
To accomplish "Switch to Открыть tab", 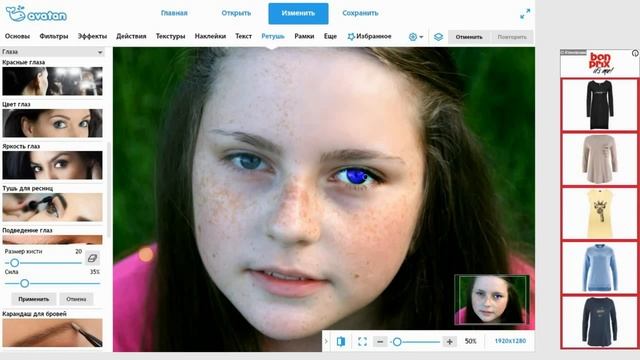I will [x=236, y=13].
